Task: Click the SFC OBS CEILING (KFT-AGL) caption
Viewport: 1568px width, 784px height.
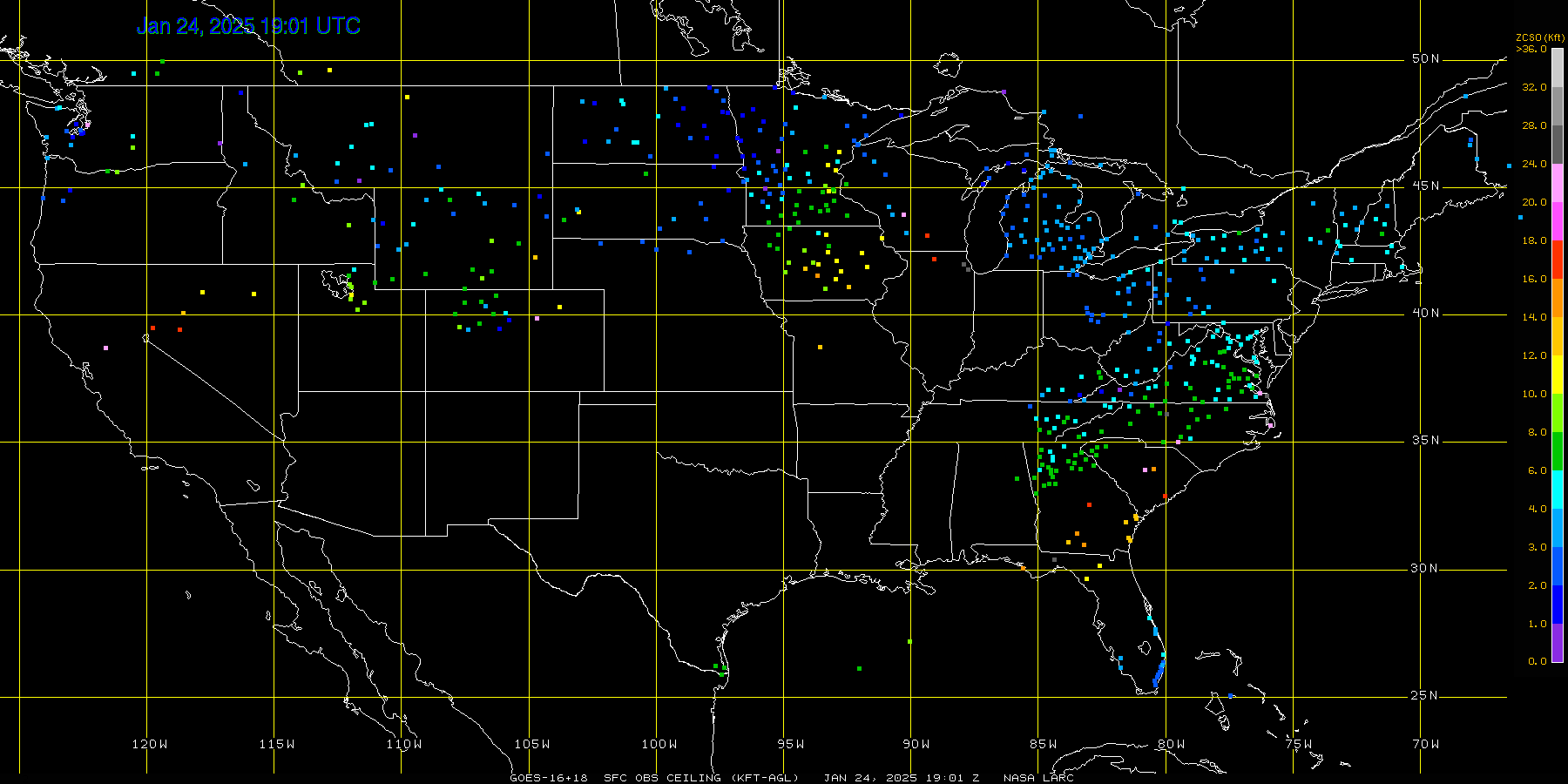Action: (701, 778)
